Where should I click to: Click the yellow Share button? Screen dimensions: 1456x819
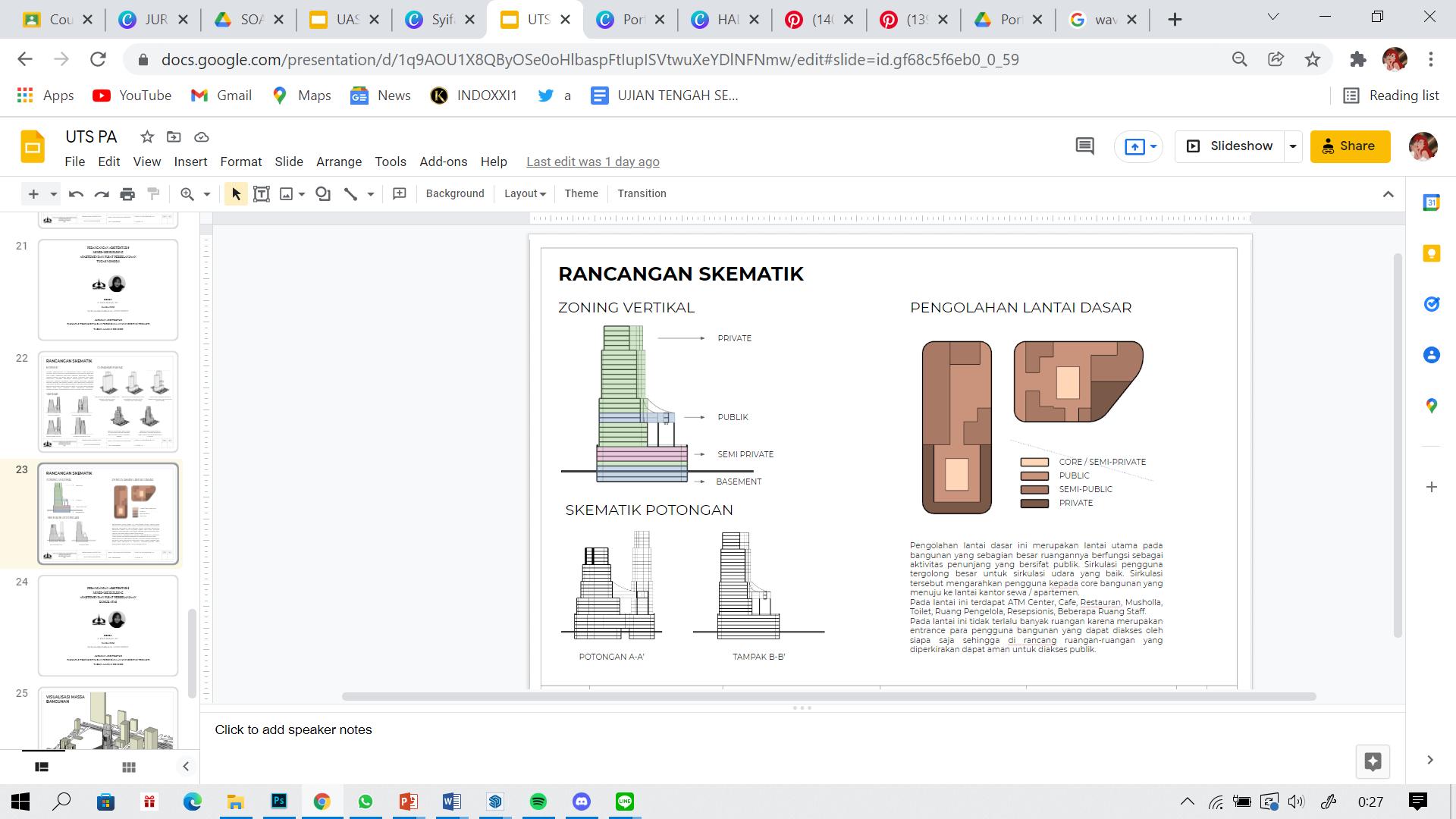click(x=1350, y=146)
